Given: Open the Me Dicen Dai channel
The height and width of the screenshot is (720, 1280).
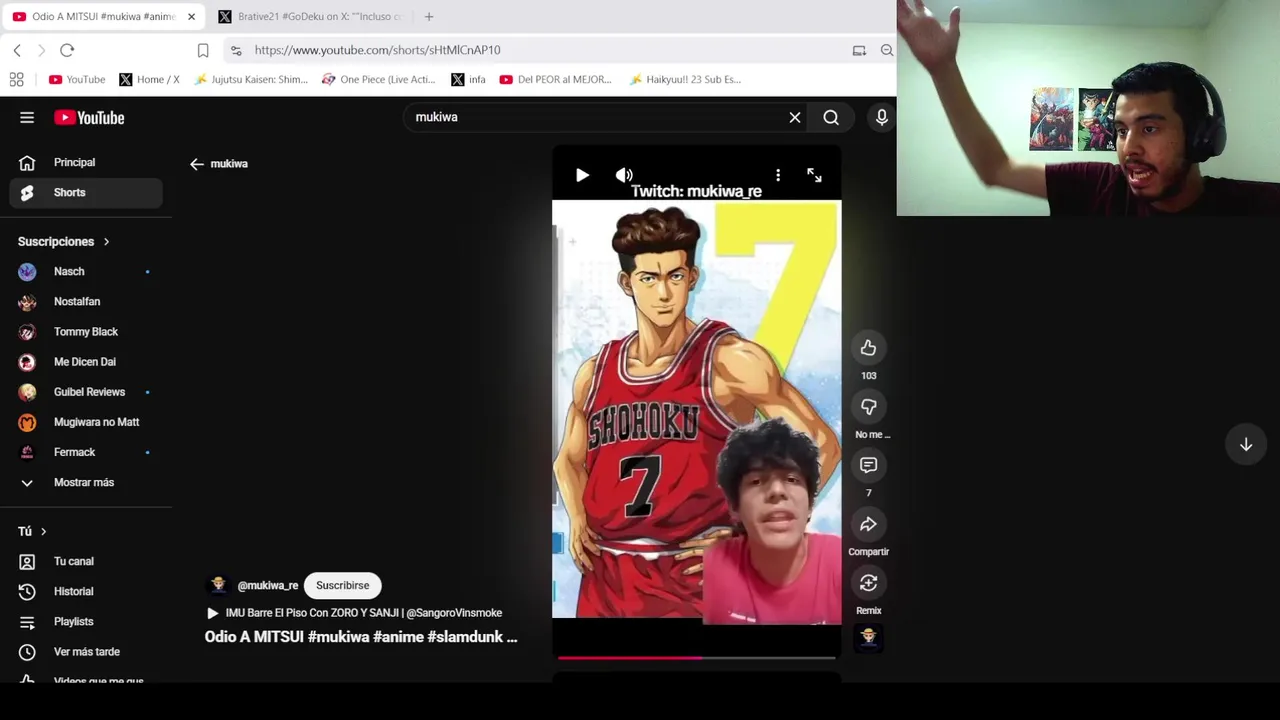Looking at the screenshot, I should [x=86, y=361].
